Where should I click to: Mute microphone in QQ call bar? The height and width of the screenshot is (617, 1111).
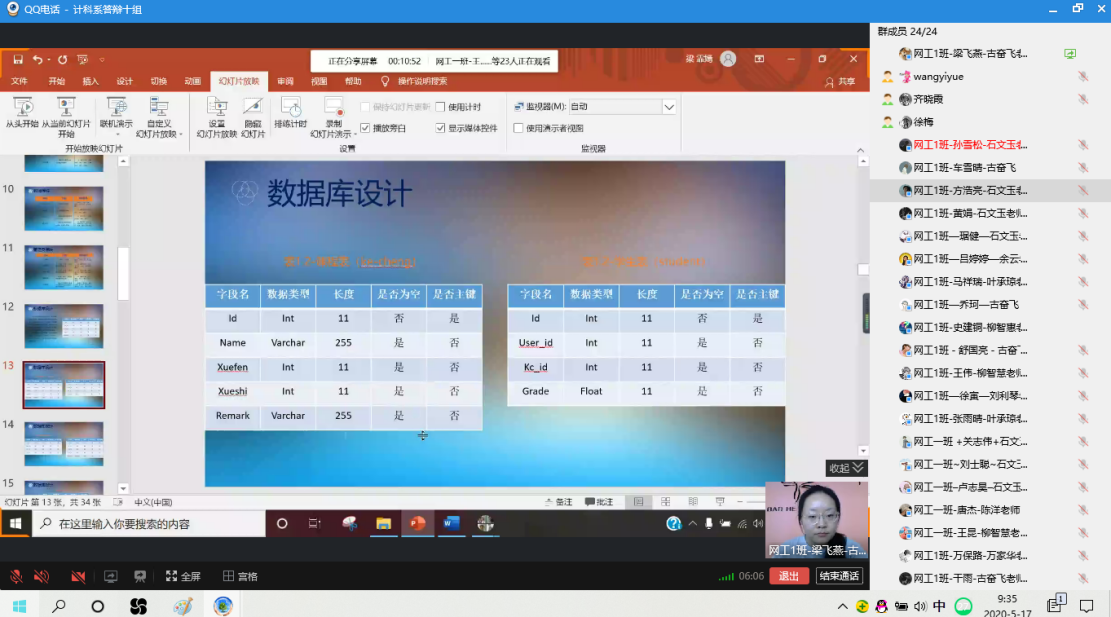(x=16, y=576)
